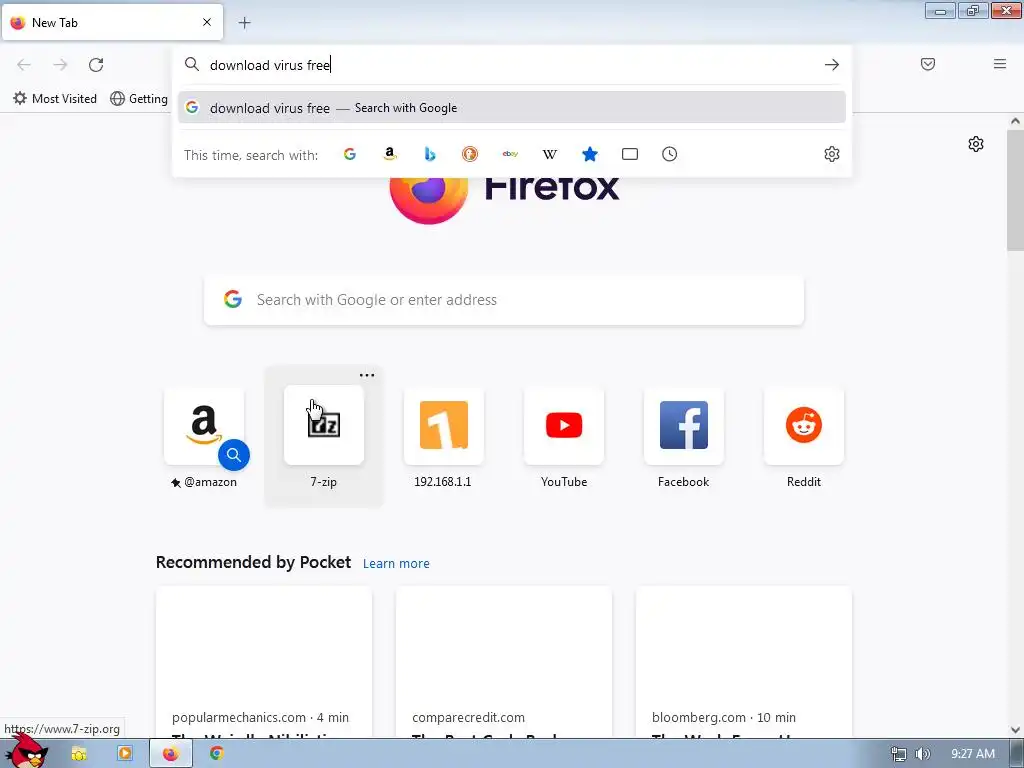The image size is (1024, 768).
Task: Search this time with eBay icon
Action: click(510, 154)
